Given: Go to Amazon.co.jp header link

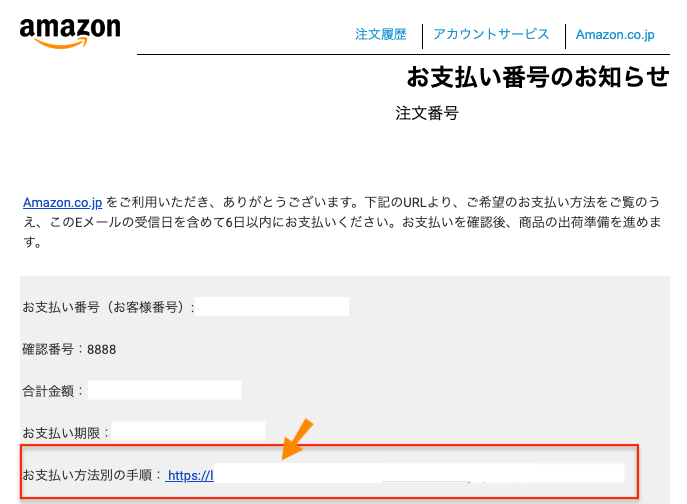Looking at the screenshot, I should [615, 35].
